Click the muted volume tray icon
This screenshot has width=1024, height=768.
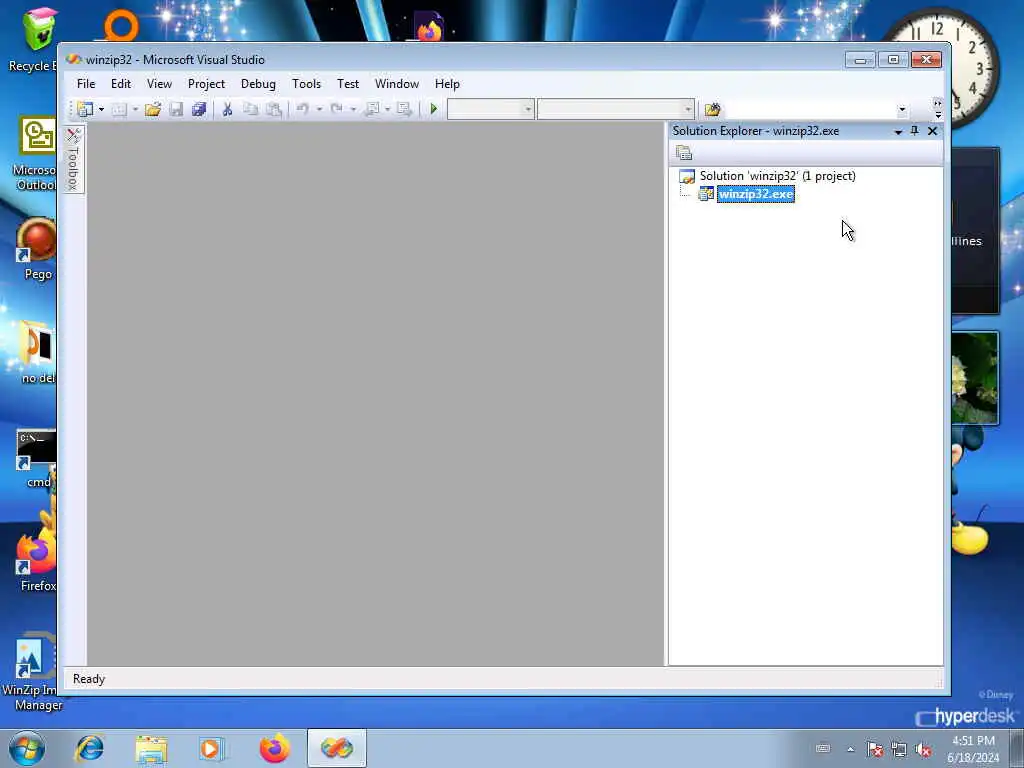pos(923,749)
